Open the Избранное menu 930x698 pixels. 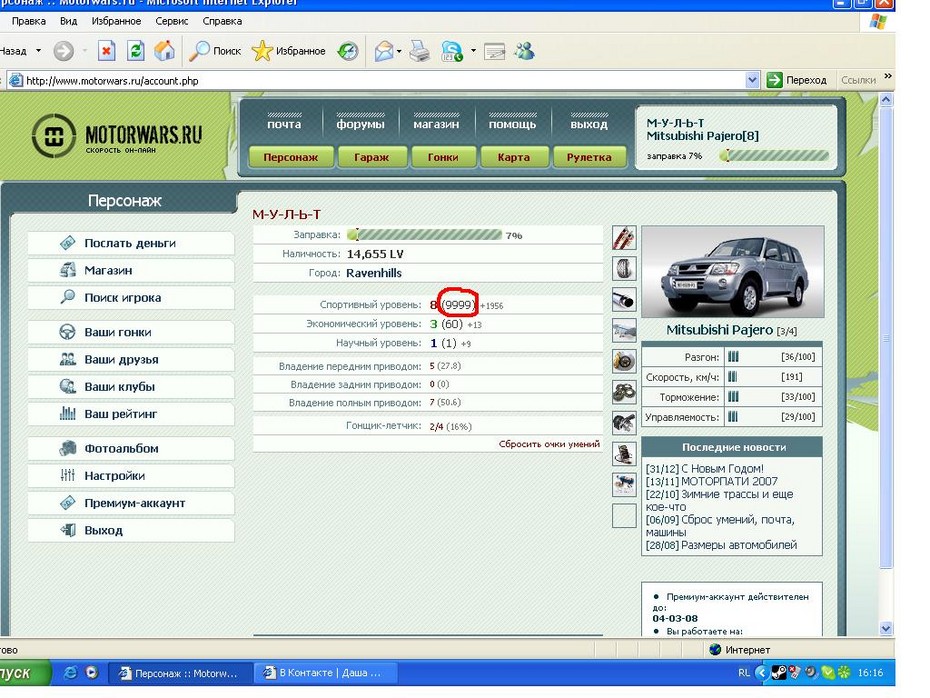point(116,21)
